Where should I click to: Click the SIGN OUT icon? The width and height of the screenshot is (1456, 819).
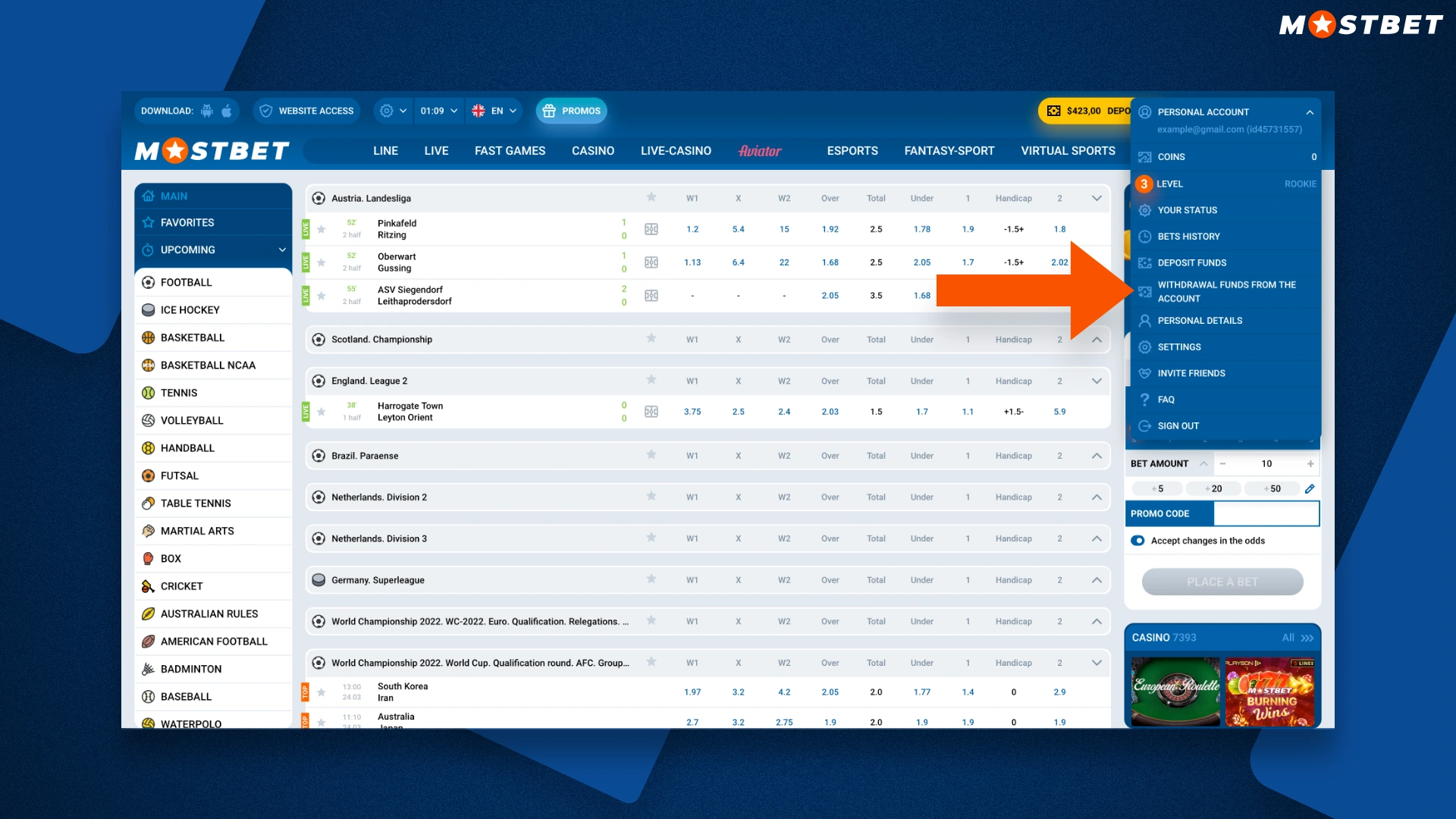point(1145,426)
